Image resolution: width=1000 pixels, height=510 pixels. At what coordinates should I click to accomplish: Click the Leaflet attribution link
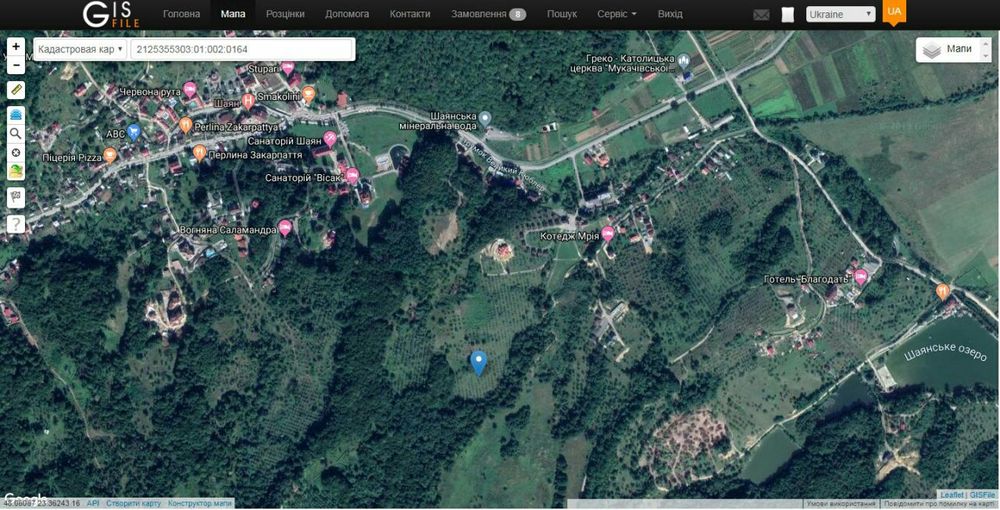click(953, 495)
